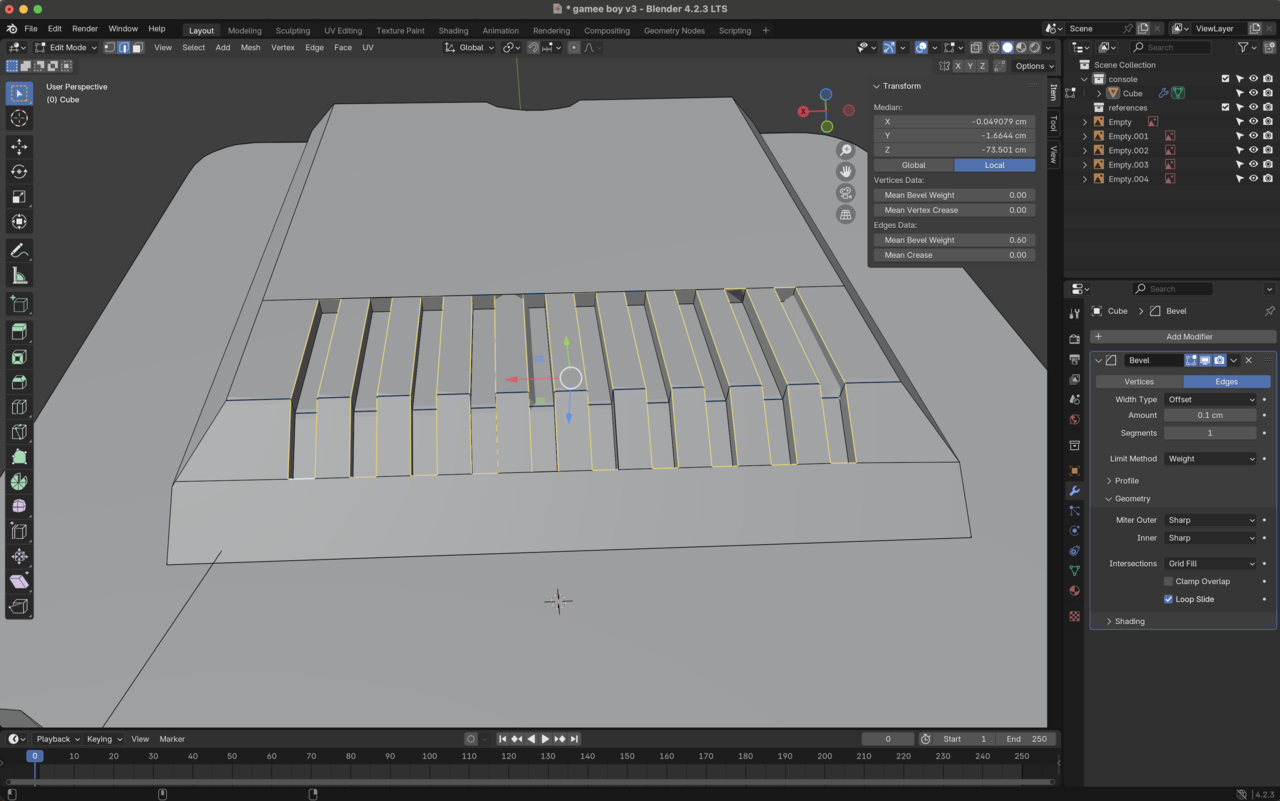Toggle camera view in viewport gizmo
The height and width of the screenshot is (801, 1280).
846,193
